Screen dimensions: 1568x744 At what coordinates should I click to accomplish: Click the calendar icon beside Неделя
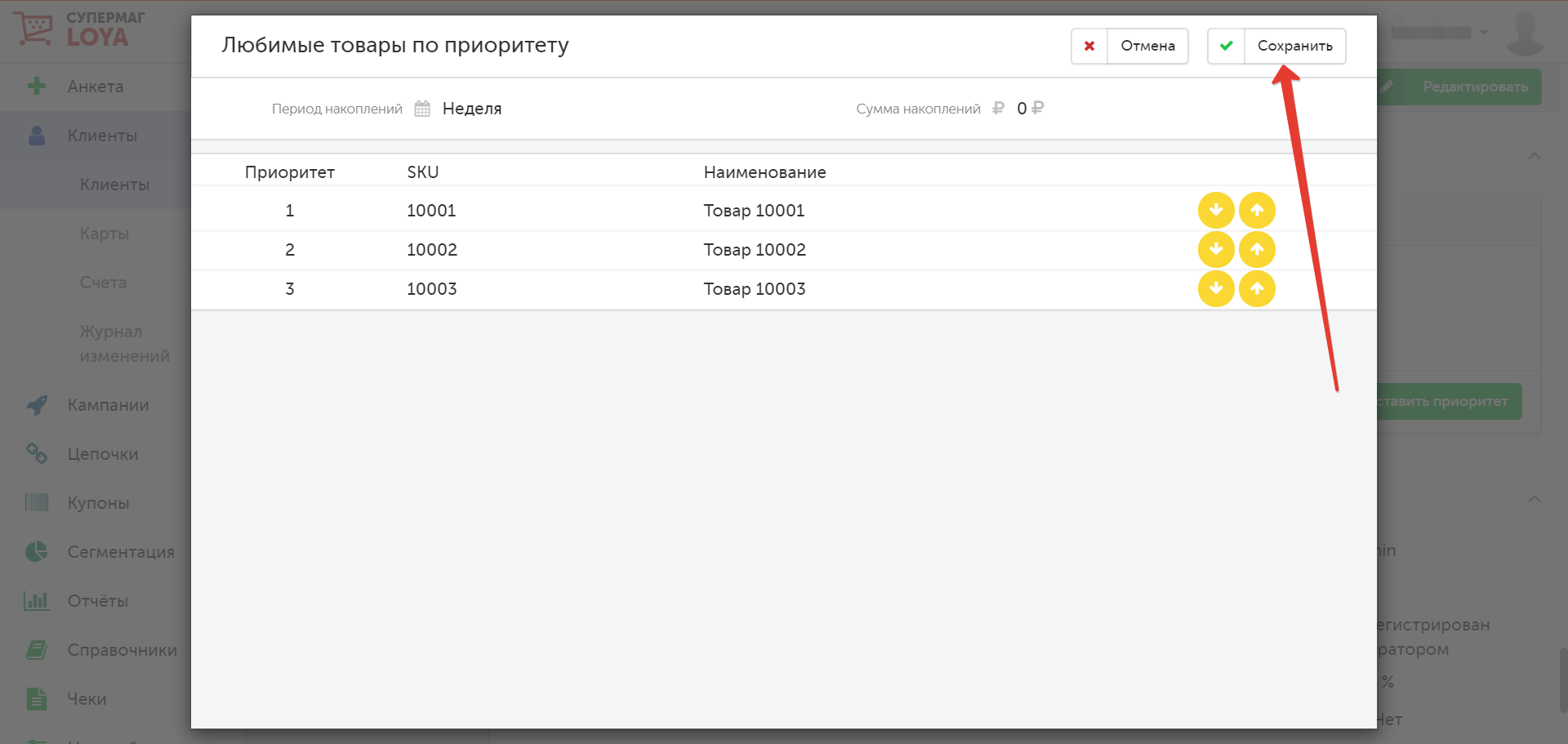tap(422, 109)
